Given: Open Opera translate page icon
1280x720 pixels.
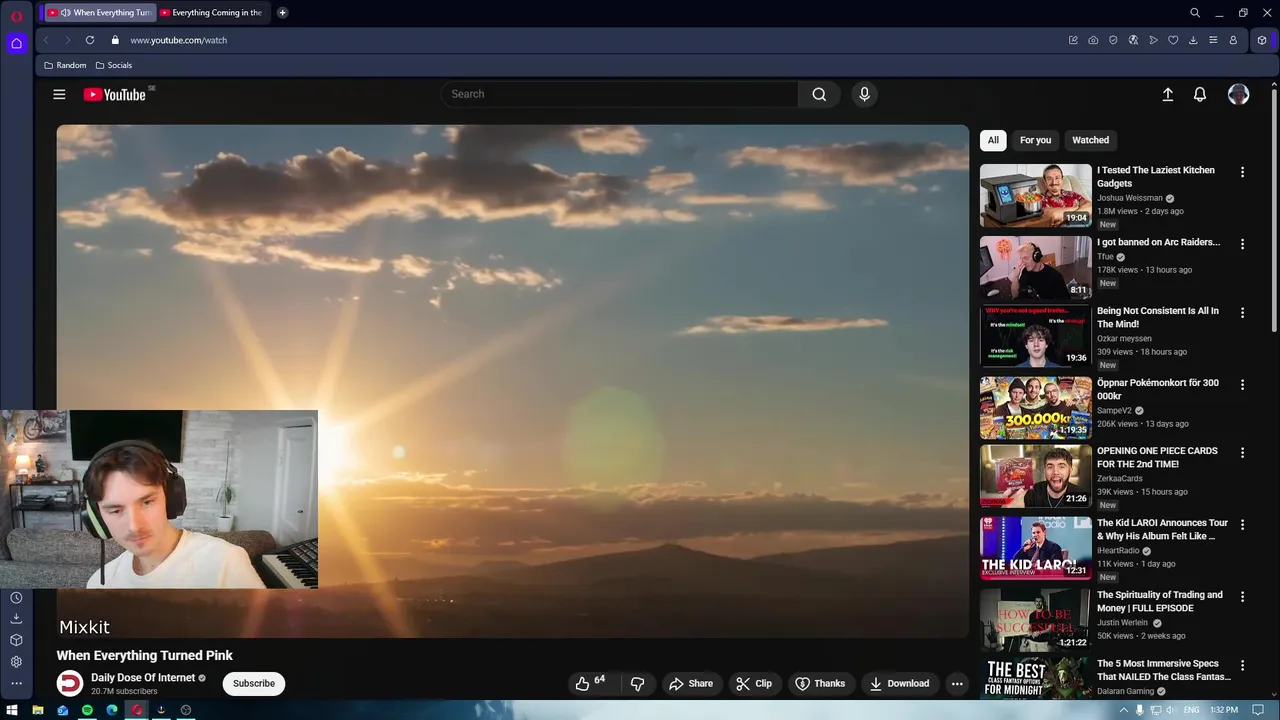Looking at the screenshot, I should 1133,40.
